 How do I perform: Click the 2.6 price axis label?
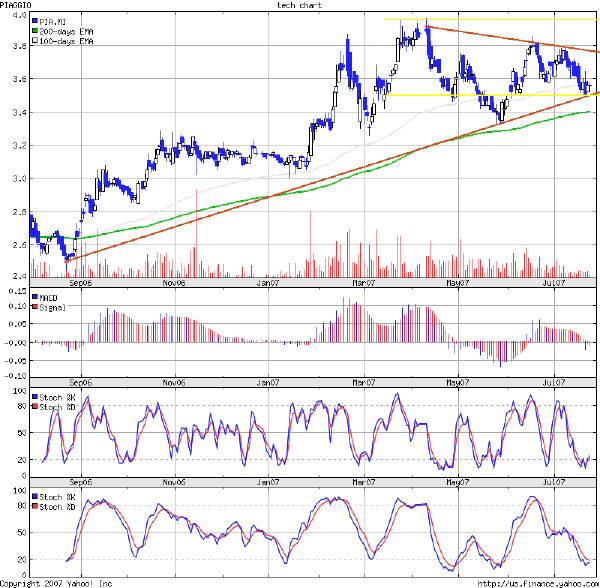19,245
